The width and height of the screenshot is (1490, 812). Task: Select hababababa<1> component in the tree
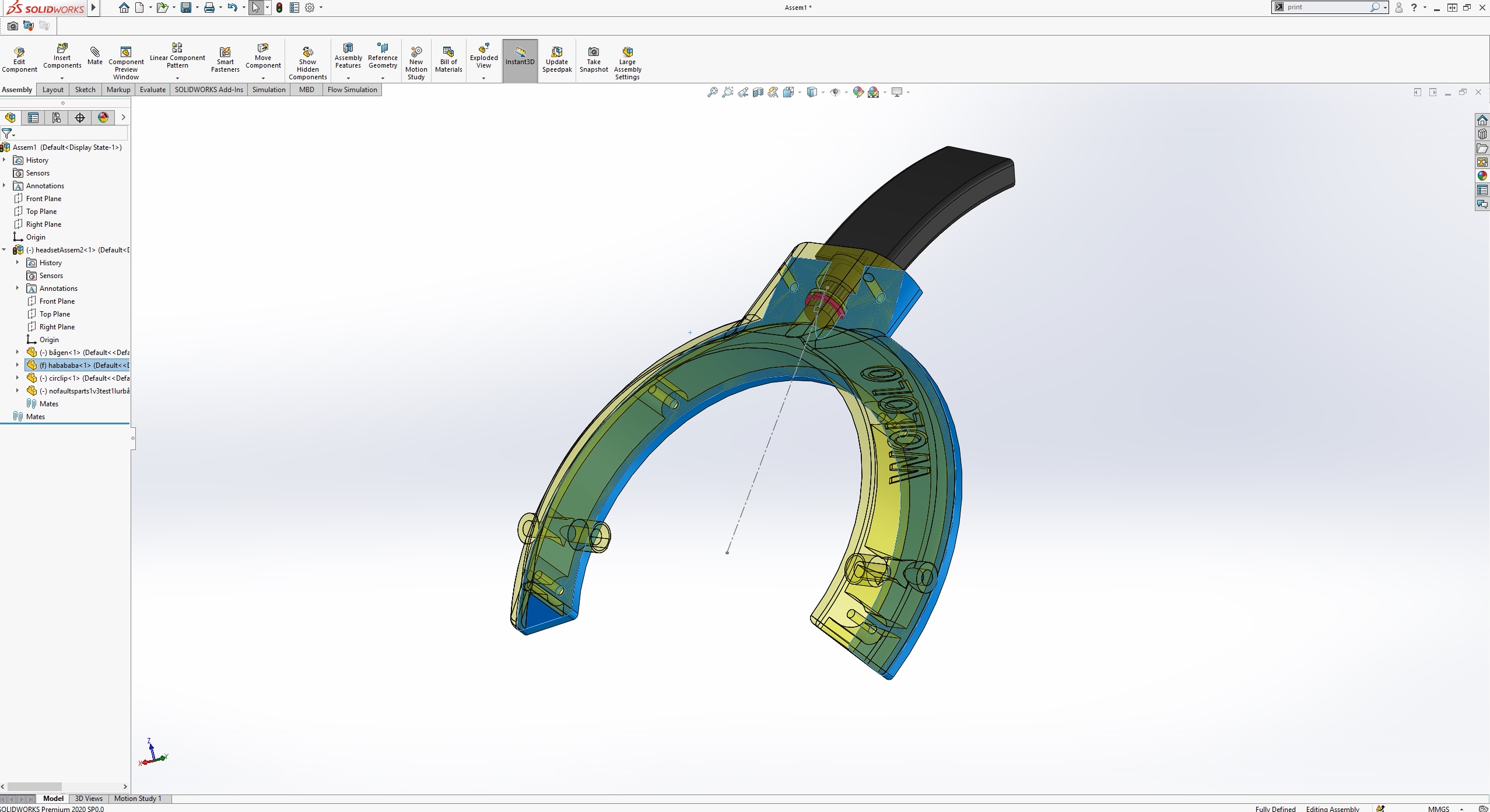coord(78,365)
